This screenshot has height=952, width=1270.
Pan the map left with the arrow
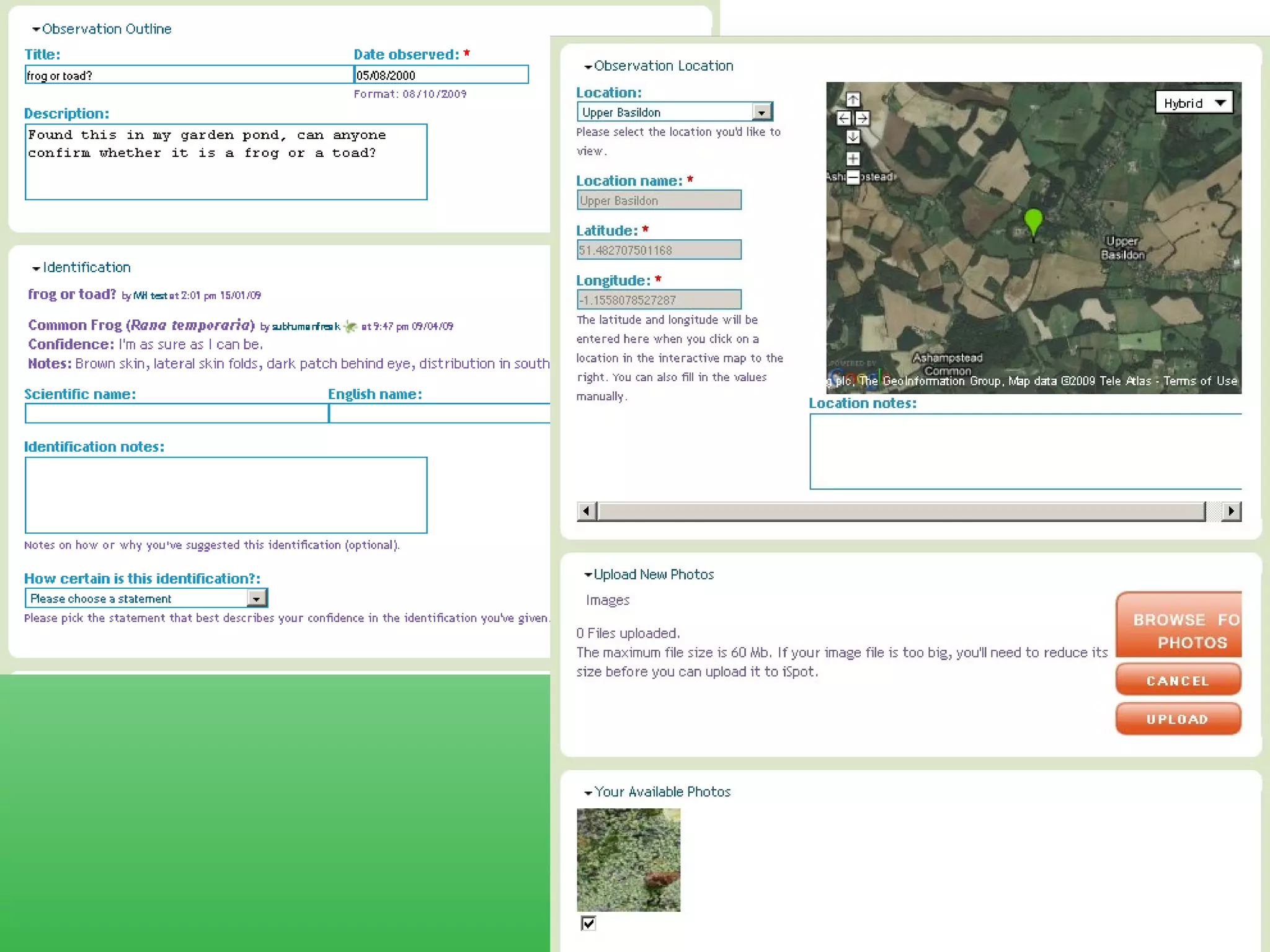(x=843, y=118)
